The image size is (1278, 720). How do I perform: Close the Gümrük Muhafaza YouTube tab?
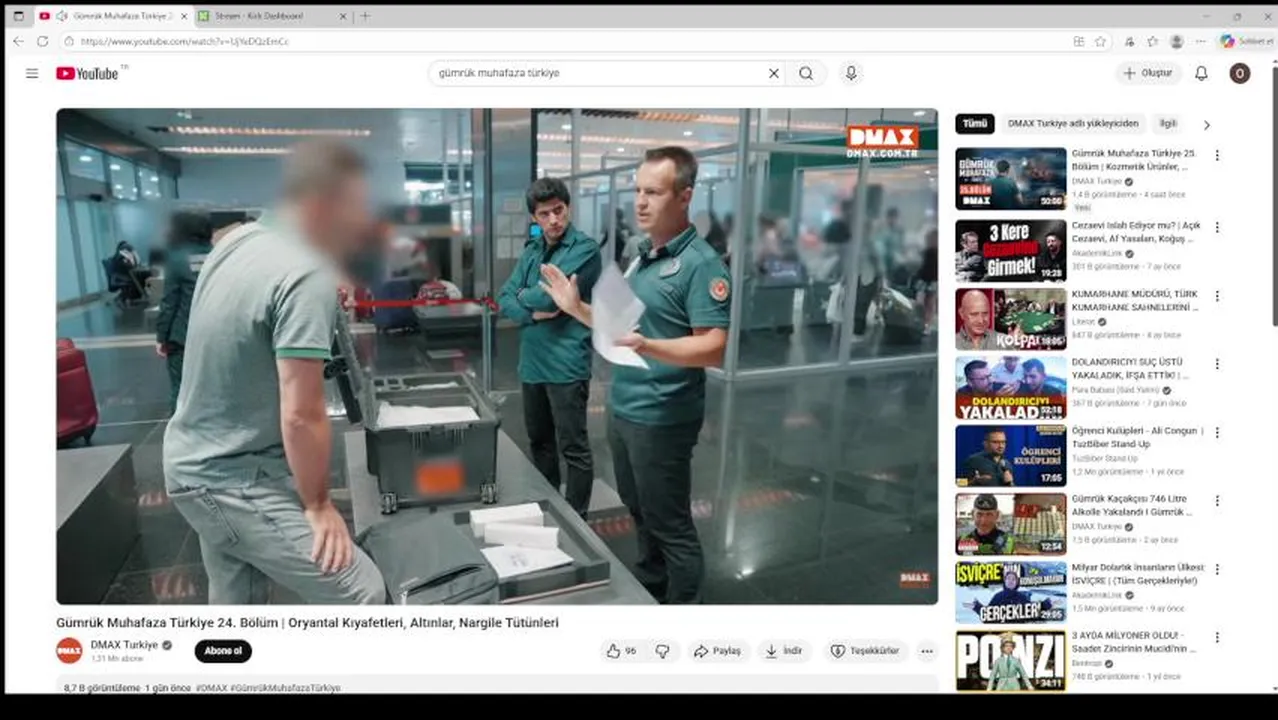tap(184, 16)
